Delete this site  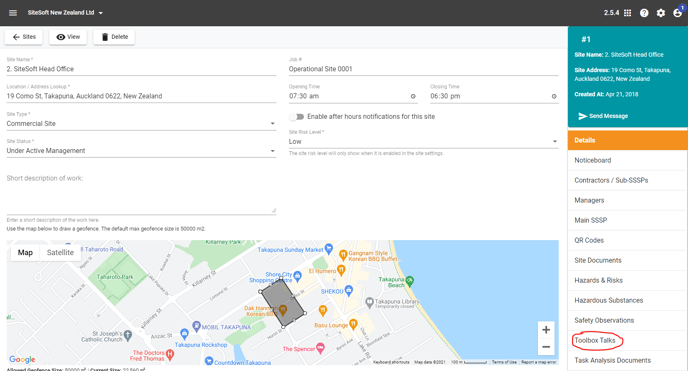coord(114,37)
